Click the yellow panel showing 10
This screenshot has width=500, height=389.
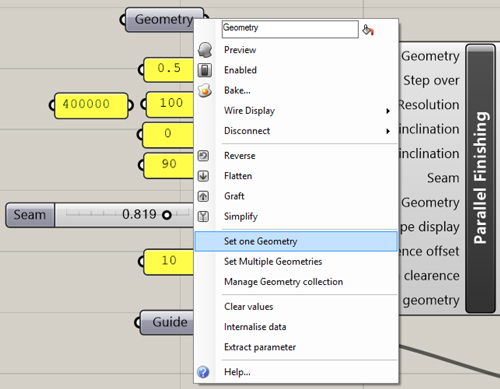(169, 262)
